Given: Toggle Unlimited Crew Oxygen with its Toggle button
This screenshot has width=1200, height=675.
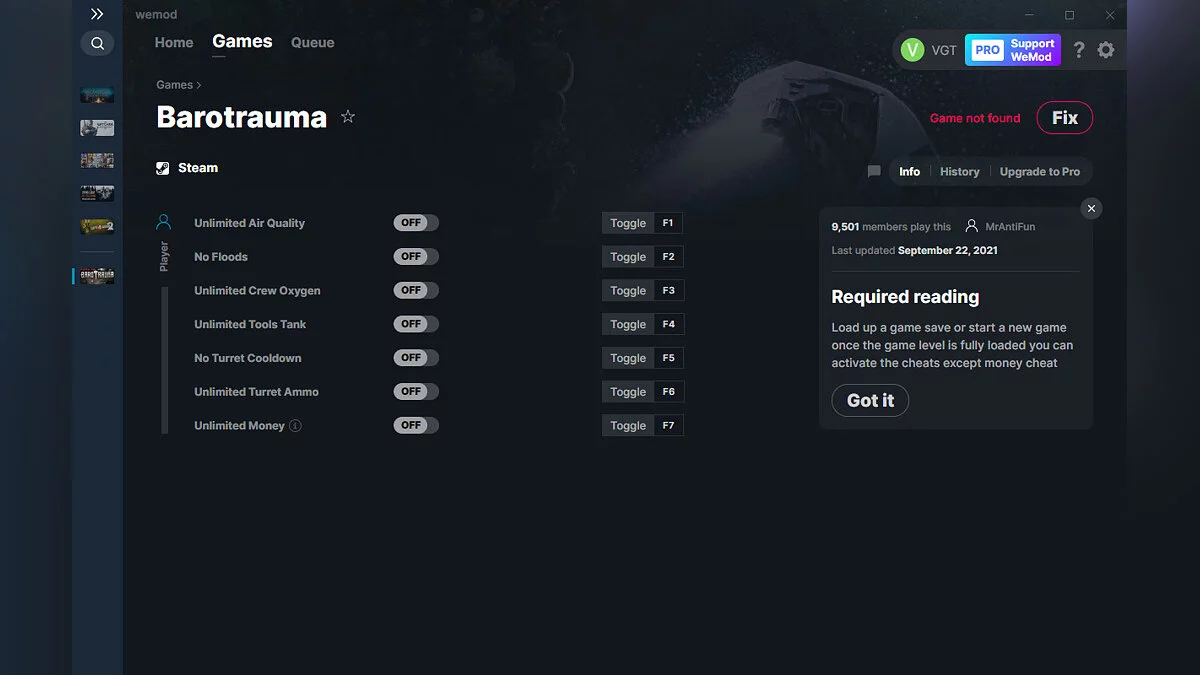Looking at the screenshot, I should pos(627,290).
